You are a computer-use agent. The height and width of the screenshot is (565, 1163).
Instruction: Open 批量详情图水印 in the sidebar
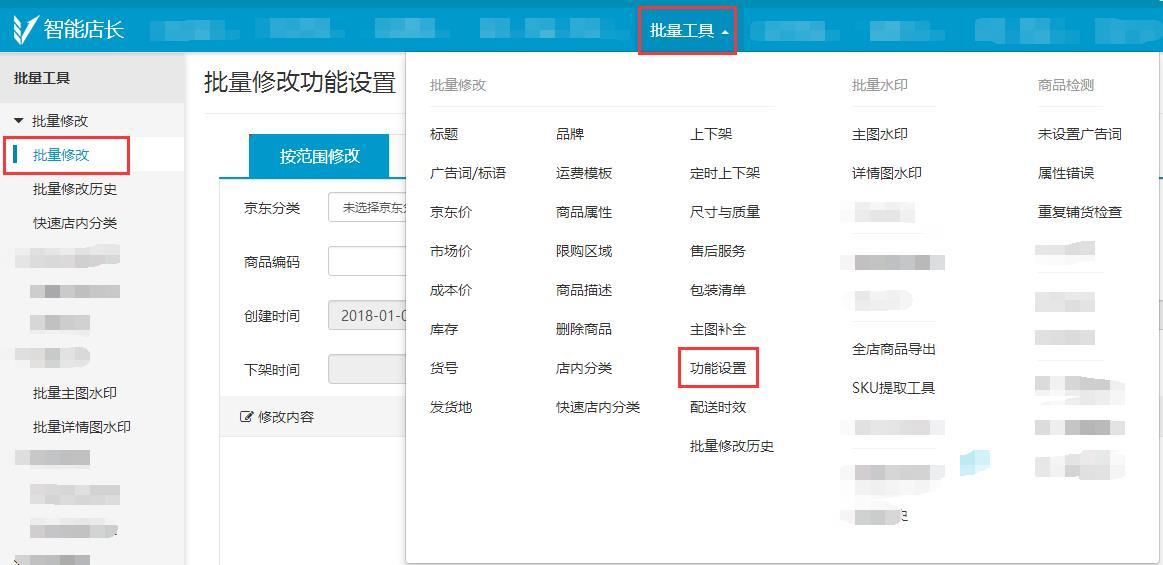tap(82, 427)
